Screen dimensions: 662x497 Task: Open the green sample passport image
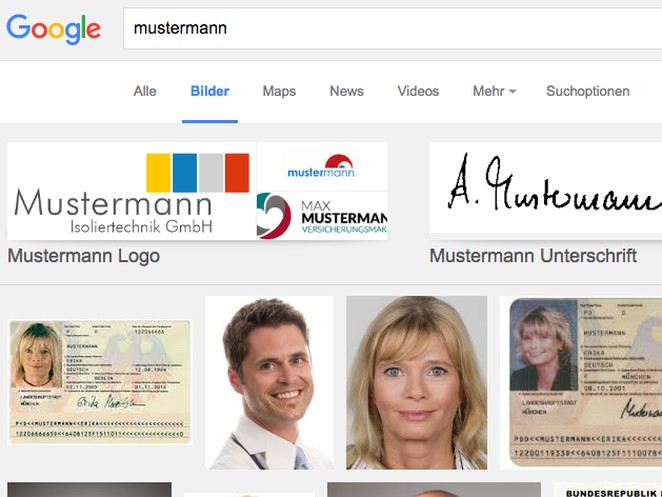coord(99,382)
